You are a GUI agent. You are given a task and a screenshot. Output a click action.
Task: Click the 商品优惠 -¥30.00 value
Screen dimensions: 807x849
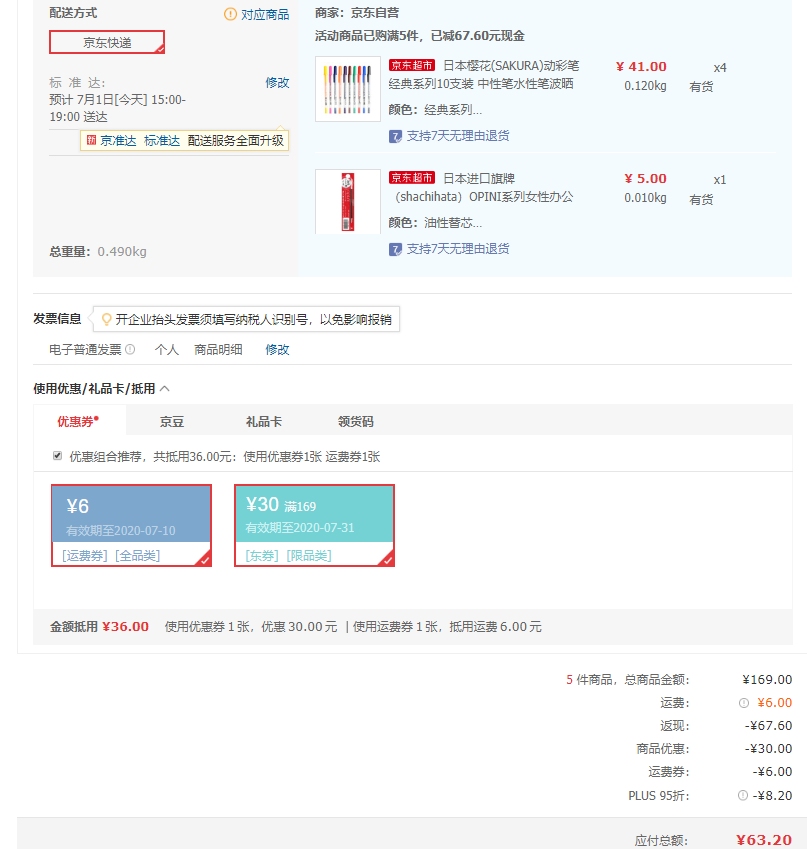pos(768,749)
